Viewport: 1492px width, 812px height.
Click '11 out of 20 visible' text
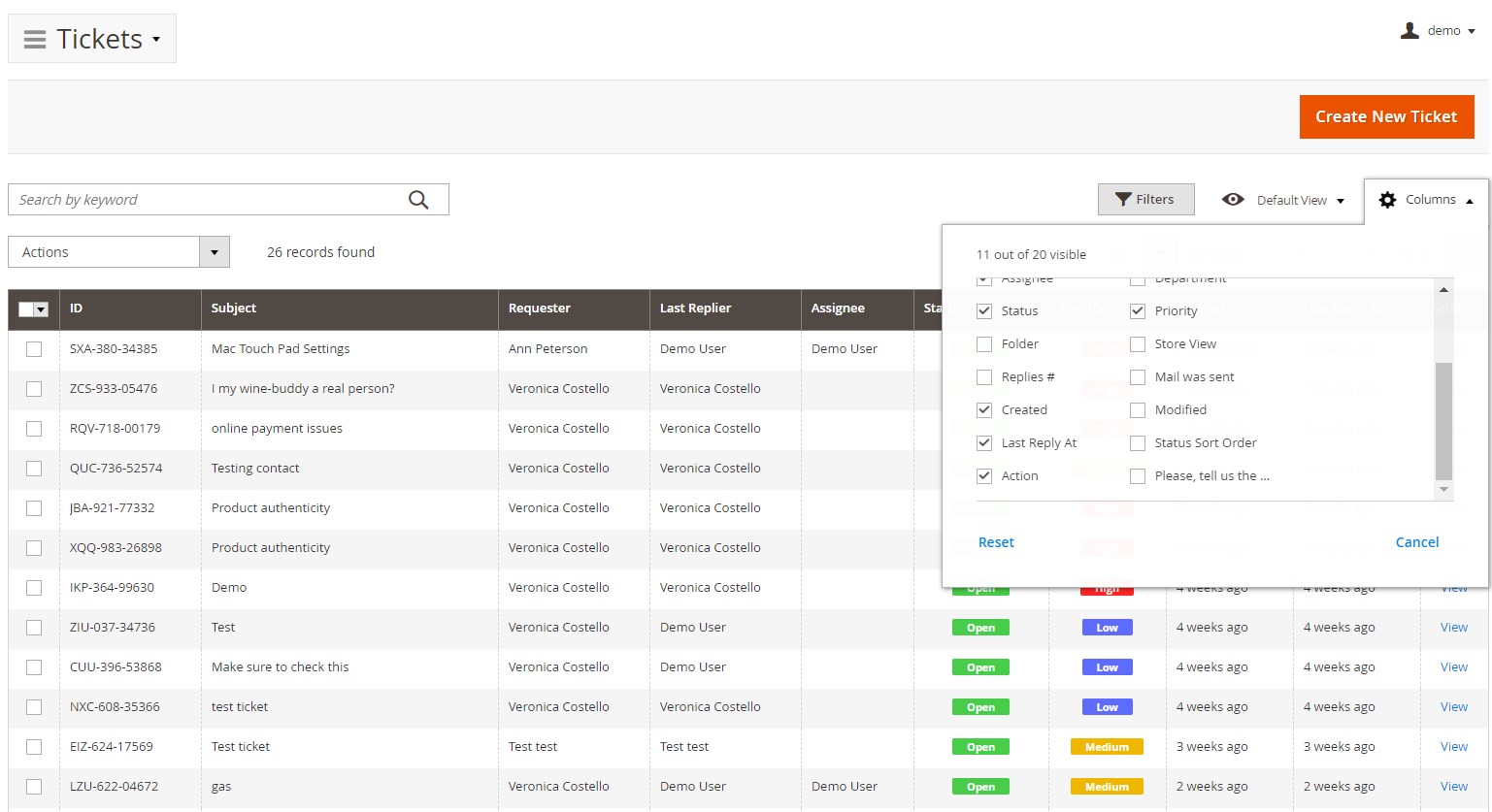tap(1031, 255)
